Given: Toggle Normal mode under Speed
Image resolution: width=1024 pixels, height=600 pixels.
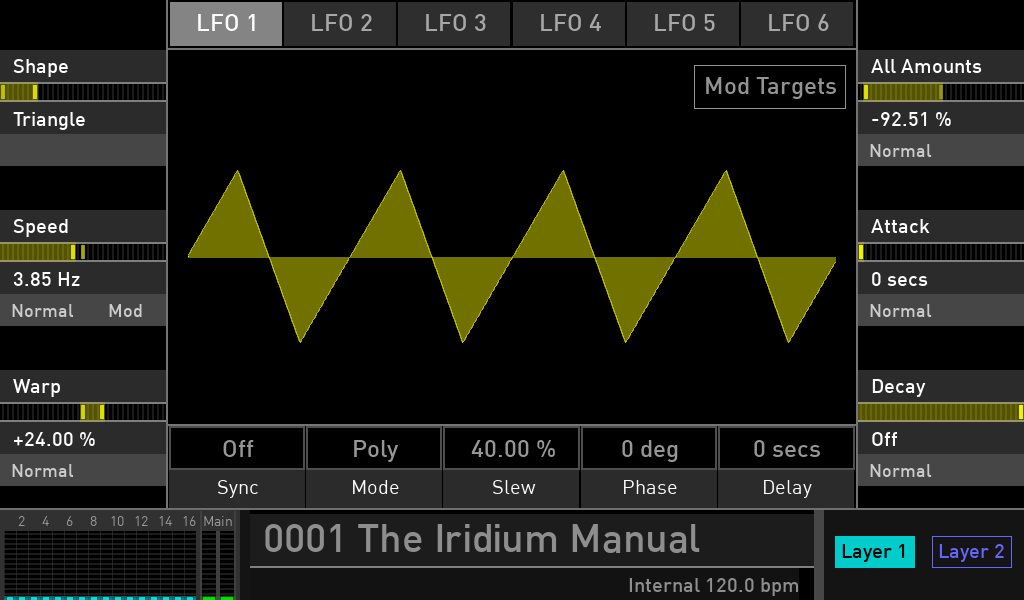Looking at the screenshot, I should coord(43,311).
